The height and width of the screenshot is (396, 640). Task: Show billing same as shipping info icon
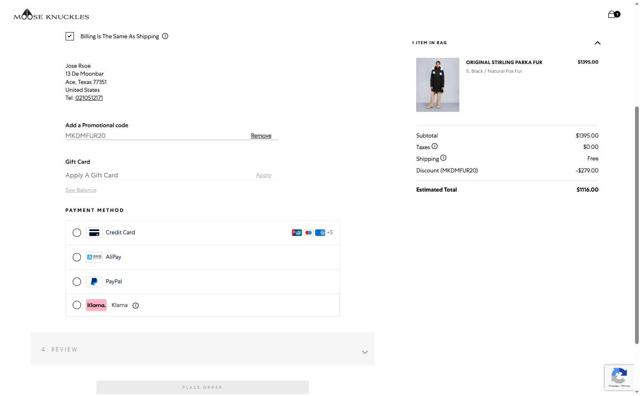pyautogui.click(x=165, y=36)
